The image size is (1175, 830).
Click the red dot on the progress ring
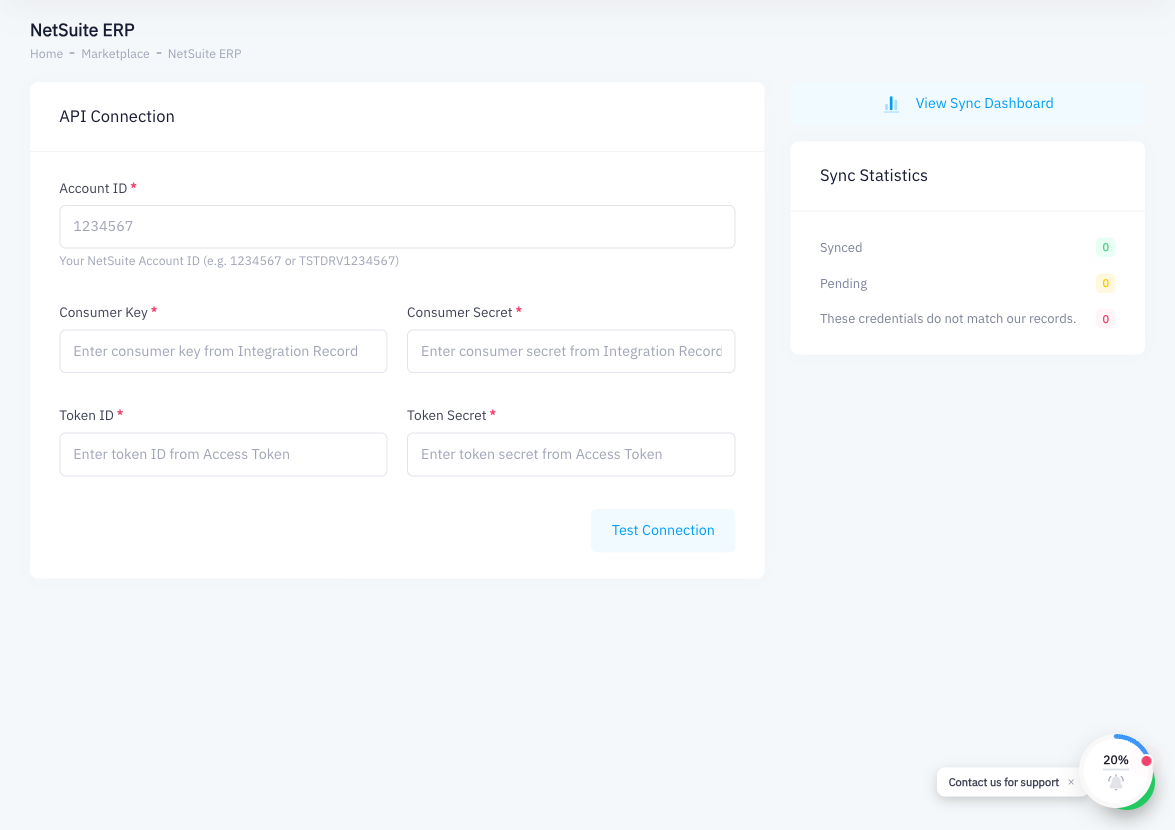click(x=1146, y=761)
